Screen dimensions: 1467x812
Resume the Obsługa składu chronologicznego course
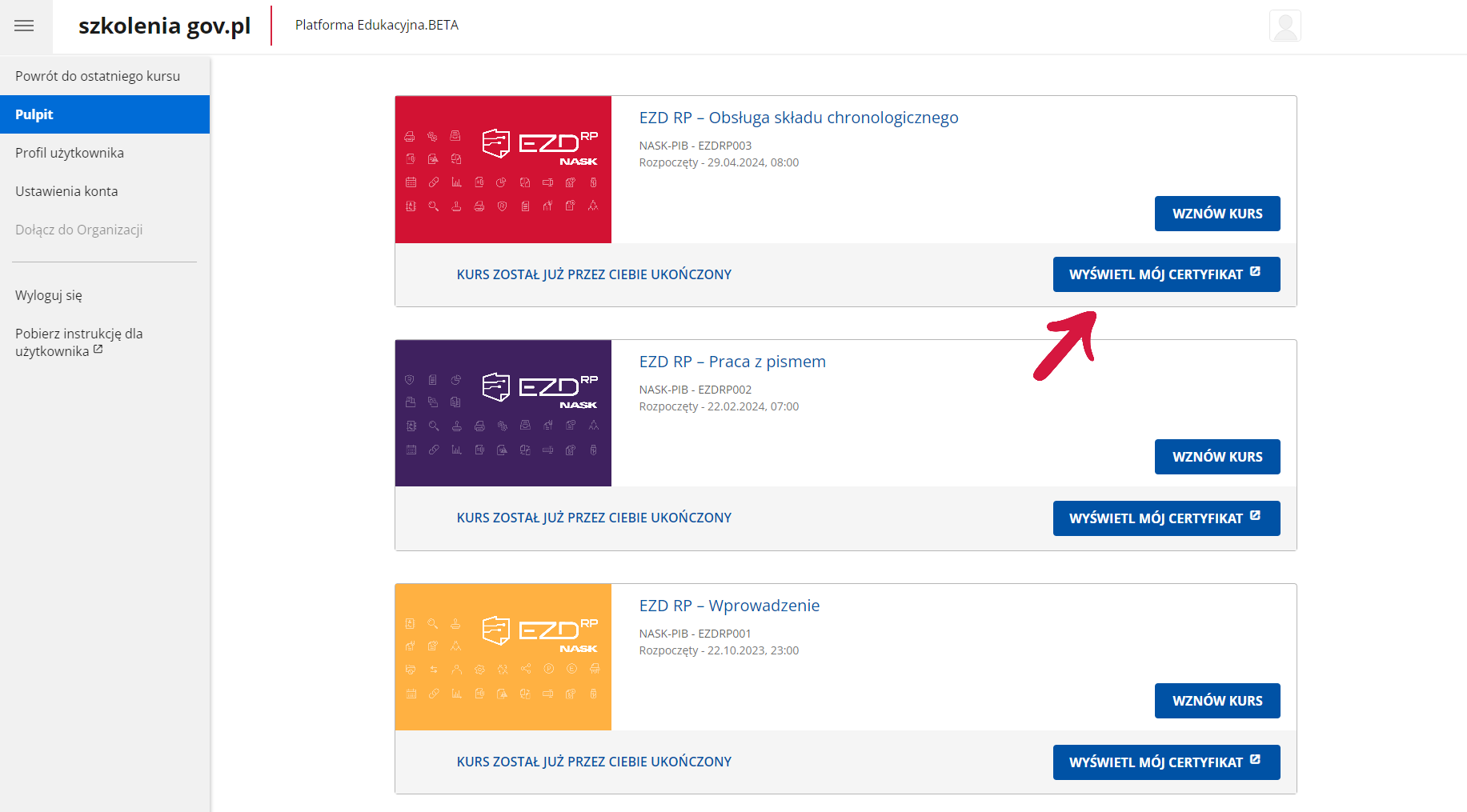pyautogui.click(x=1216, y=214)
